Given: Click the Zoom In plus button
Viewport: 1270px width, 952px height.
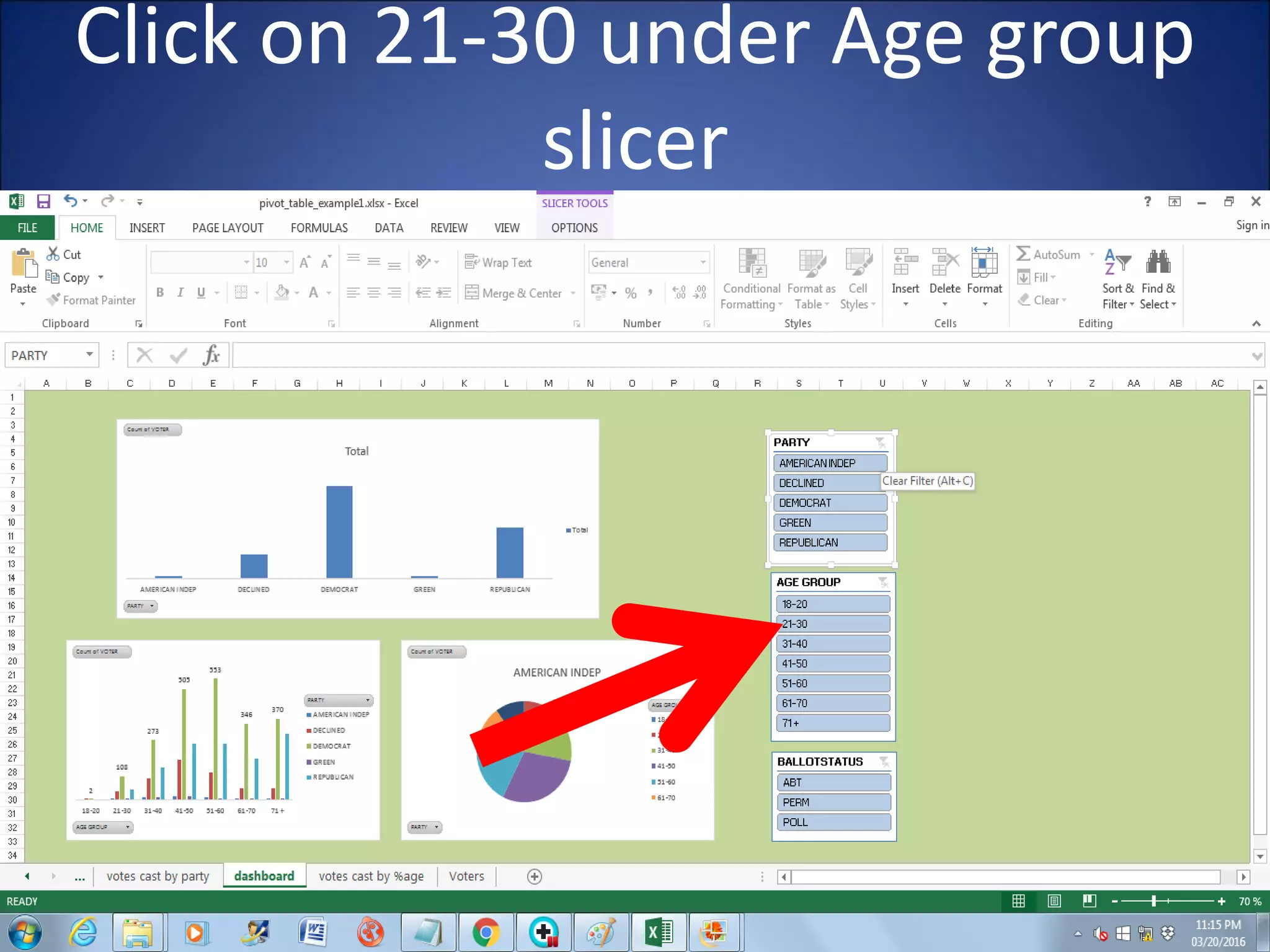Looking at the screenshot, I should 1221,901.
